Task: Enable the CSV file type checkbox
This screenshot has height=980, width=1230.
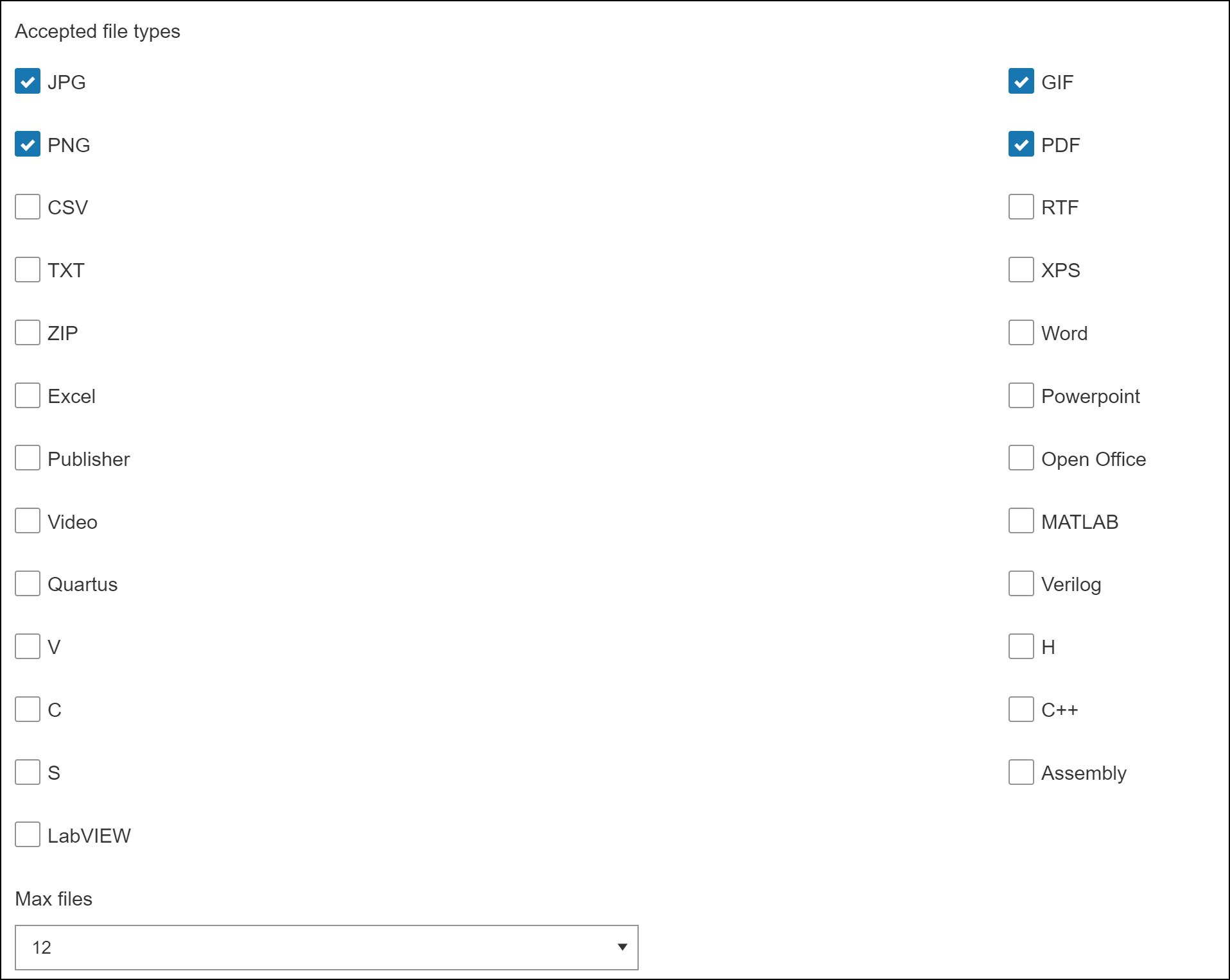Action: pos(28,207)
